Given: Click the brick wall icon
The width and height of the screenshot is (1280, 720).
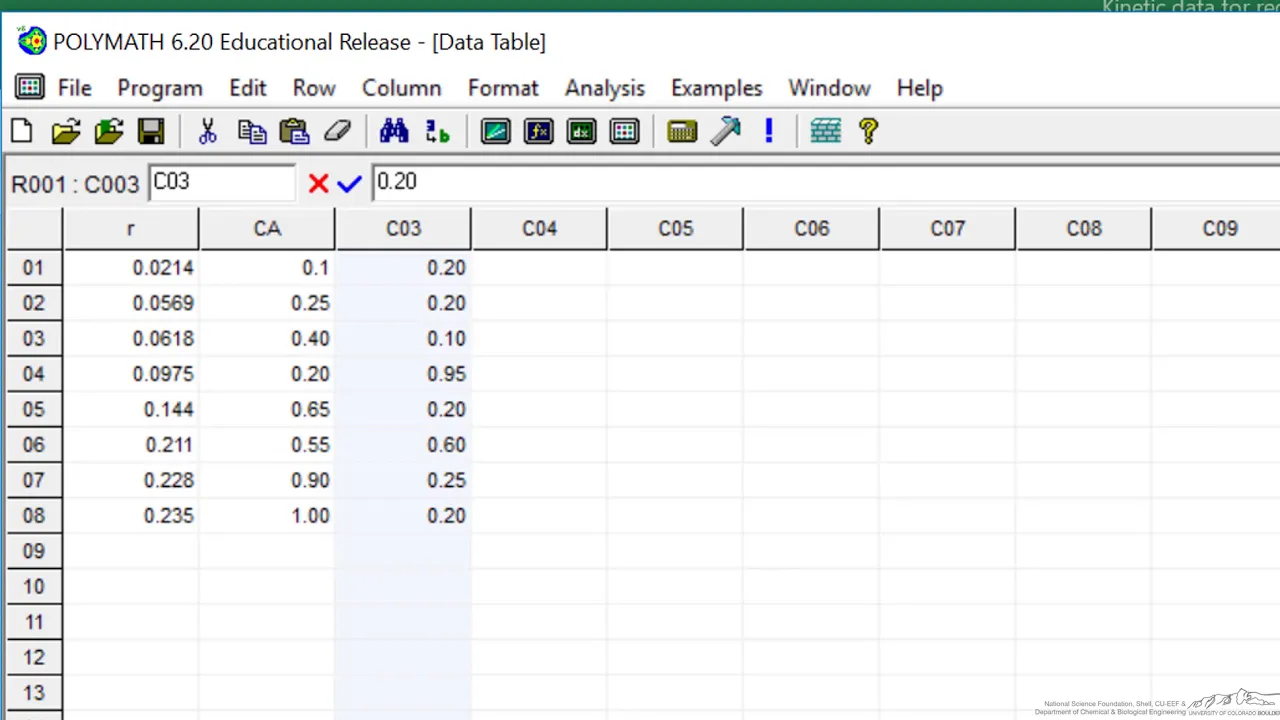Looking at the screenshot, I should [x=825, y=131].
